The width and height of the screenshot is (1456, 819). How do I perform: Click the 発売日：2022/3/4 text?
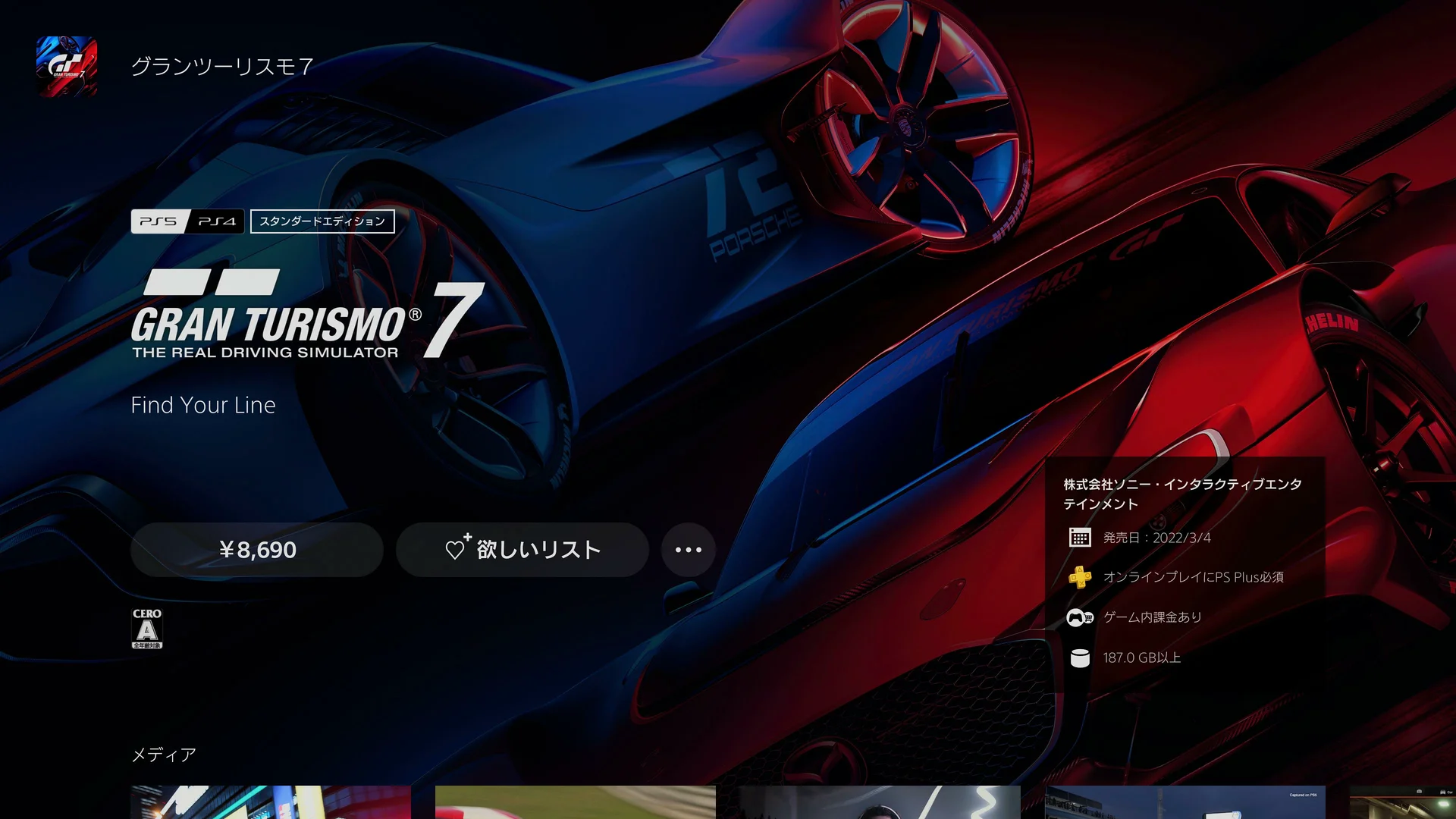1157,538
